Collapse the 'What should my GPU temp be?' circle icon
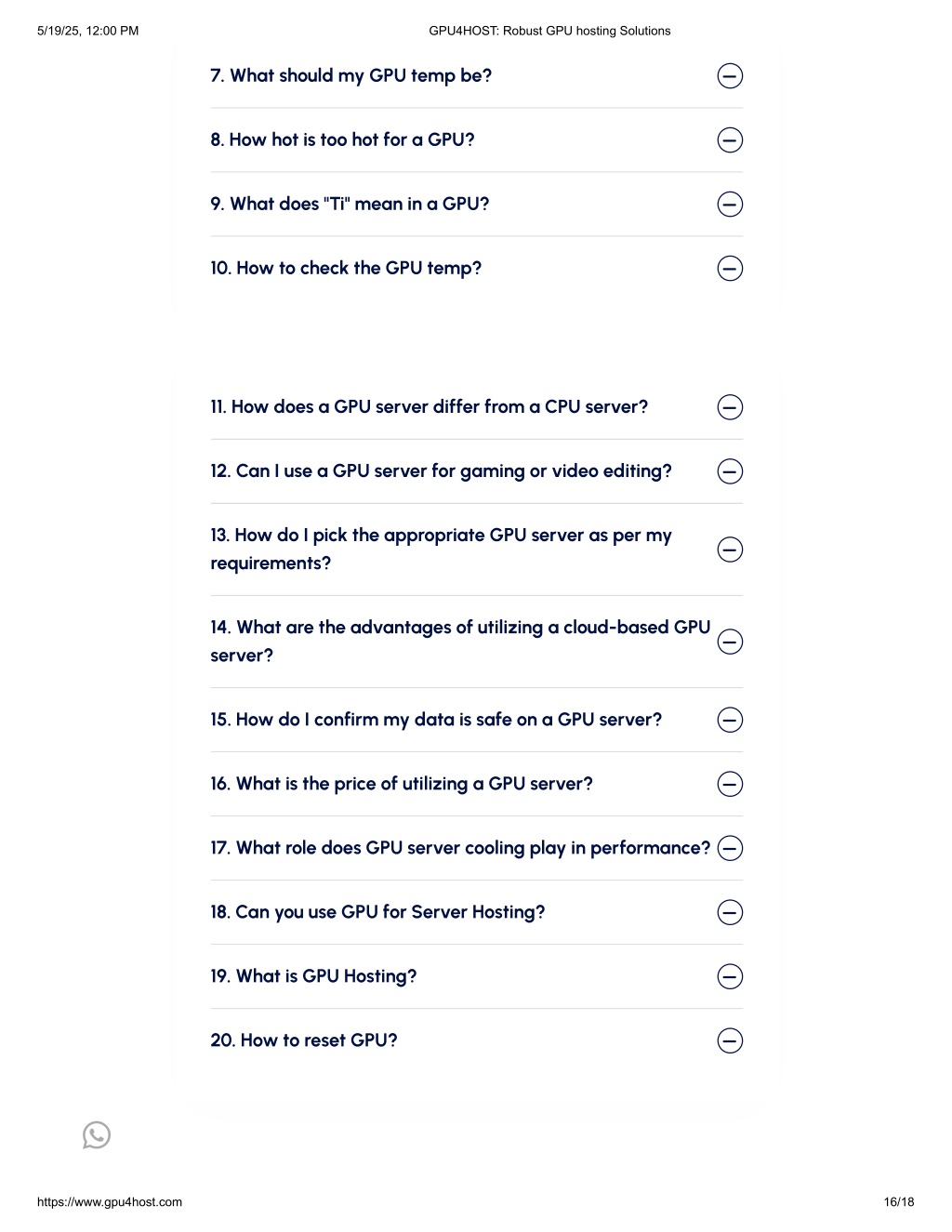The height and width of the screenshot is (1232, 952). (731, 76)
